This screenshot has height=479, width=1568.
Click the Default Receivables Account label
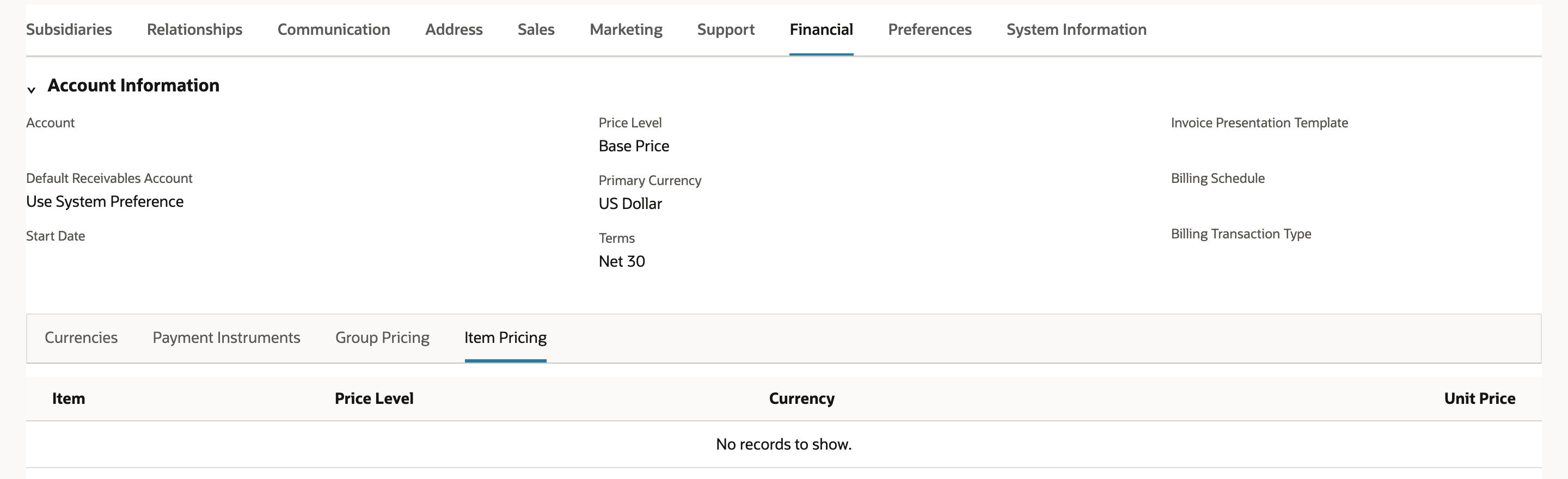[x=109, y=179]
